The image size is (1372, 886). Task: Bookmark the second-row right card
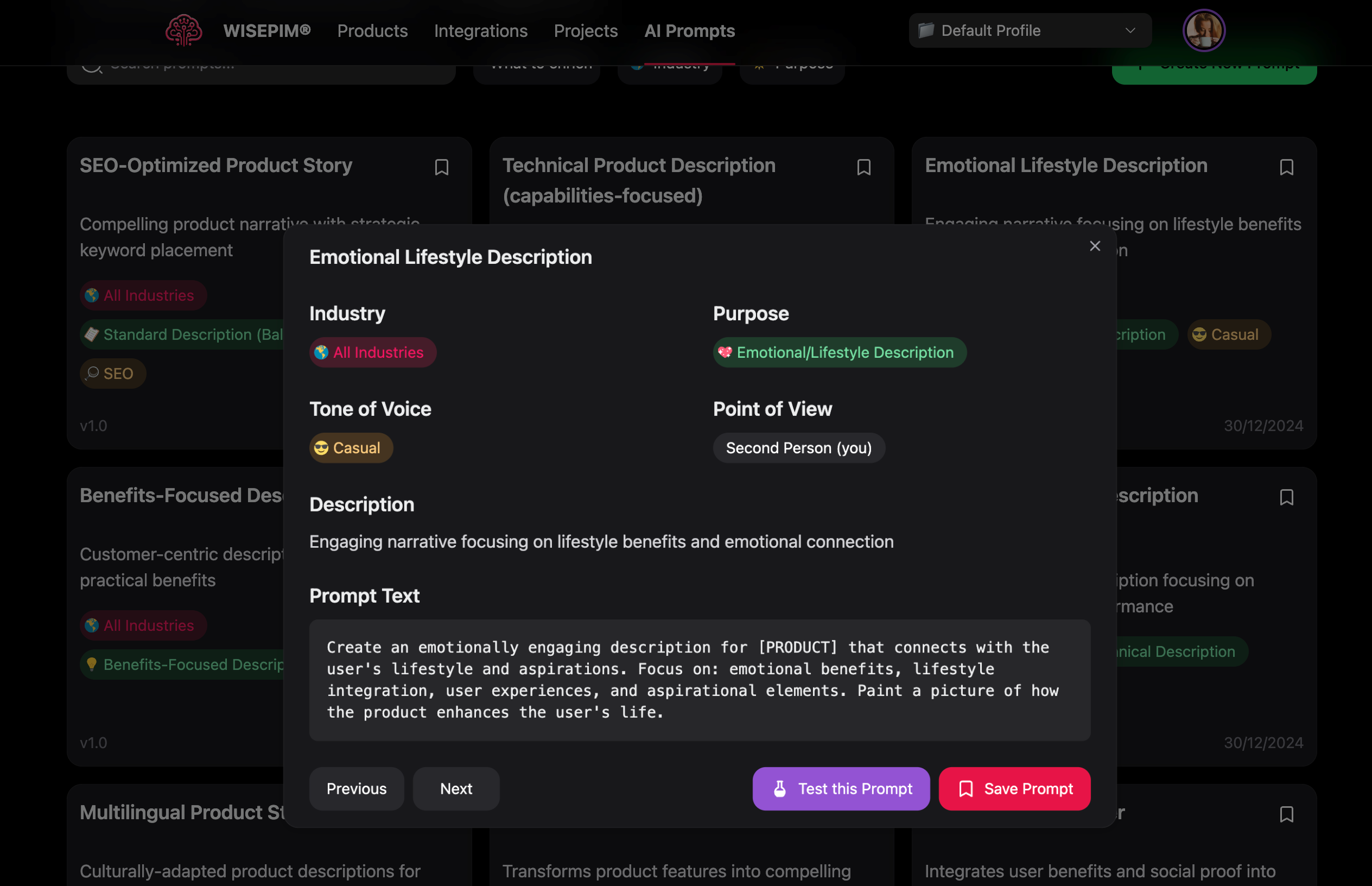(1286, 497)
